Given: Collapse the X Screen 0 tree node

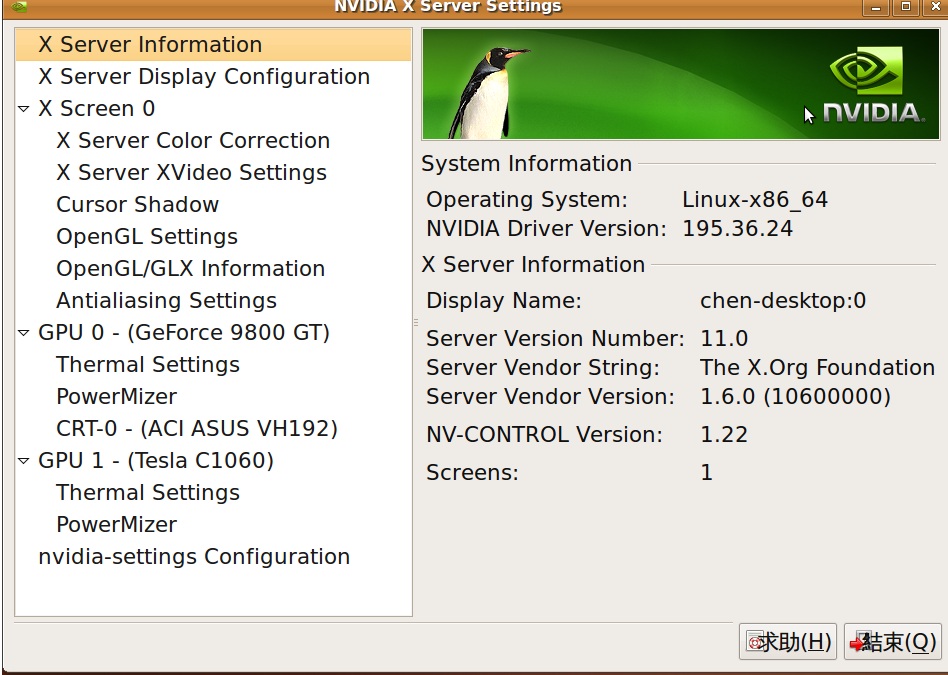Looking at the screenshot, I should click(24, 109).
